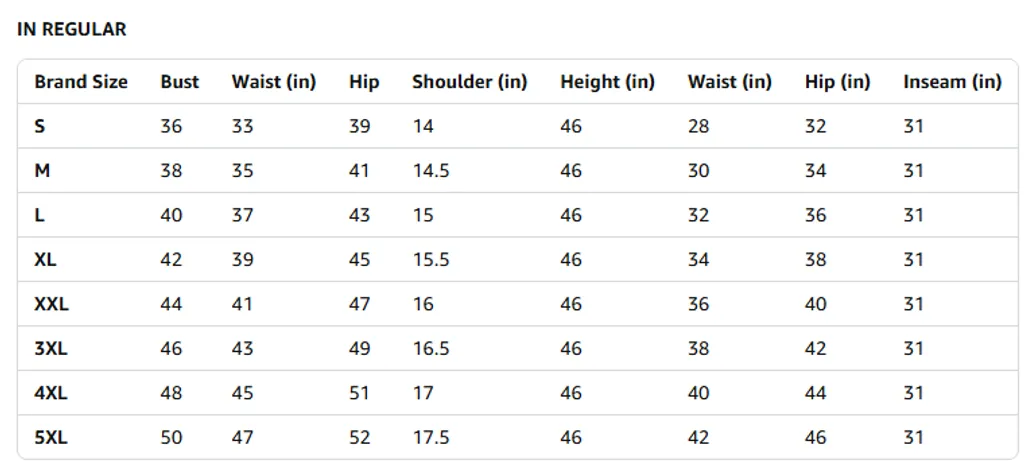The image size is (1024, 474).
Task: Click shoulder value 16.5 in 3XL row
Action: 430,348
